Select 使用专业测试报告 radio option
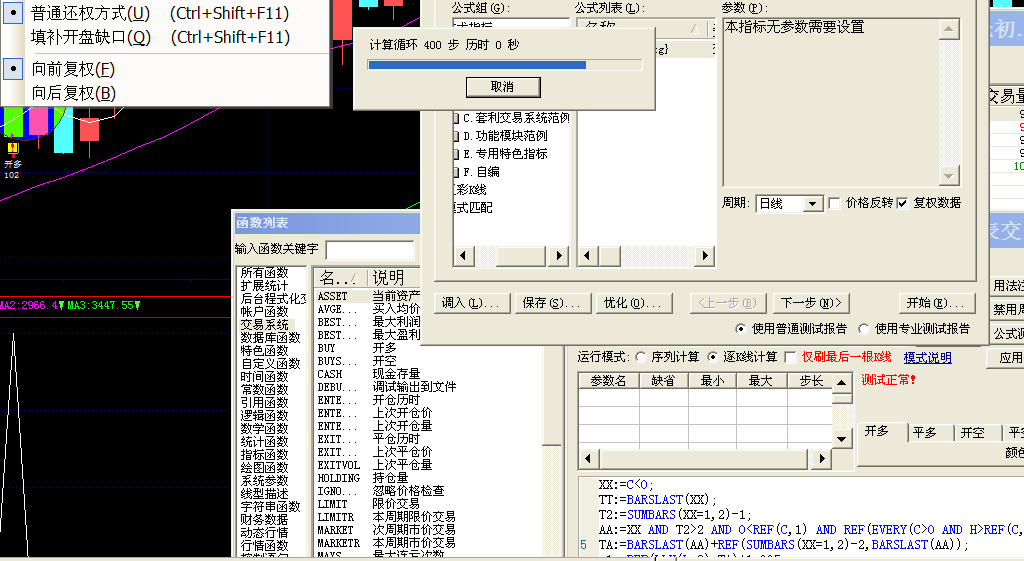Screen dimensions: 1024x561 pyautogui.click(x=863, y=329)
